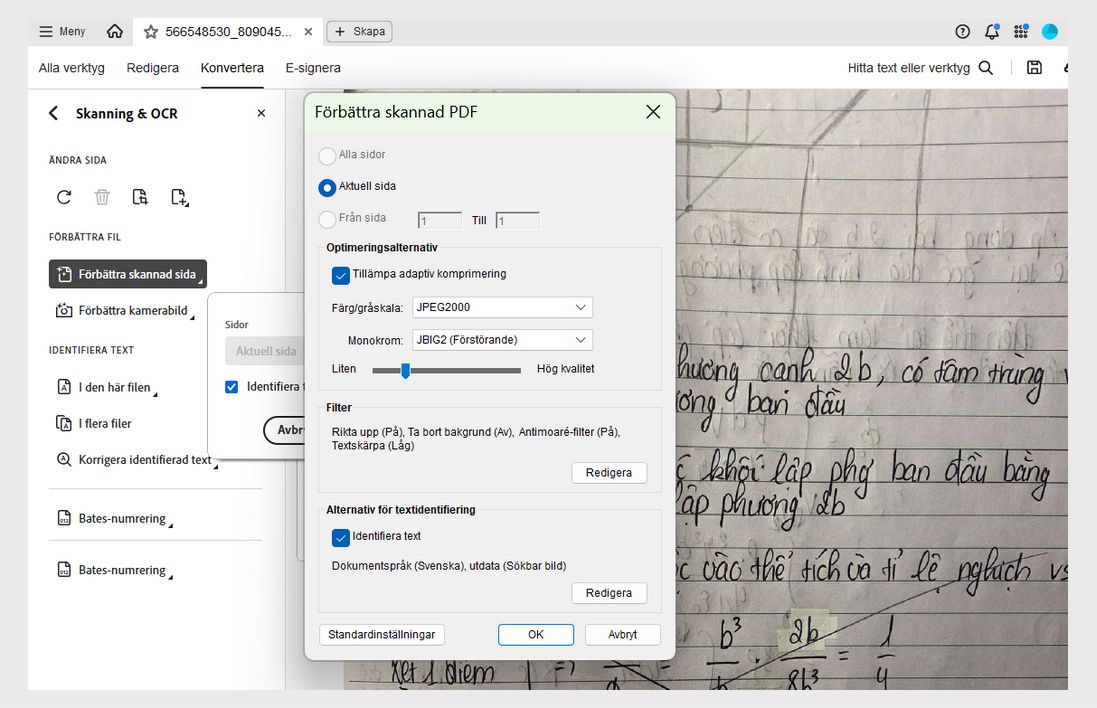
Task: Click the home icon in tab bar
Action: point(114,31)
